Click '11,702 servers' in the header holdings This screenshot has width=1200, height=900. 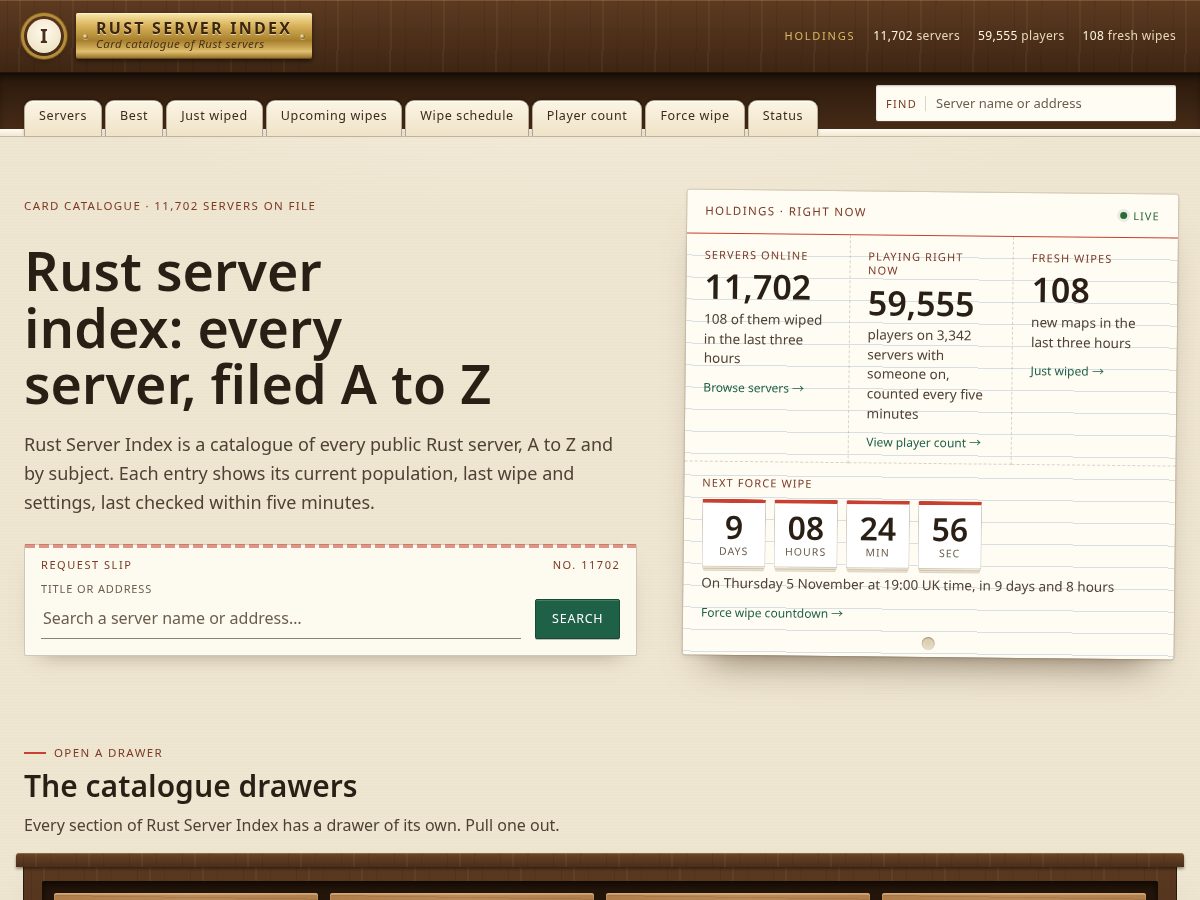click(x=916, y=36)
